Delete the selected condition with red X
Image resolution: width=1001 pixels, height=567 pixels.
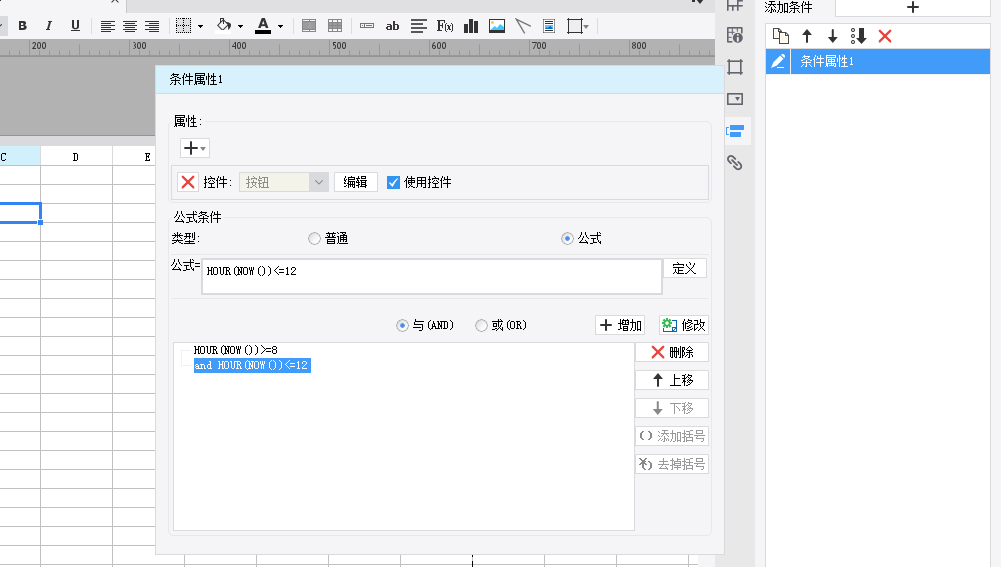point(885,36)
